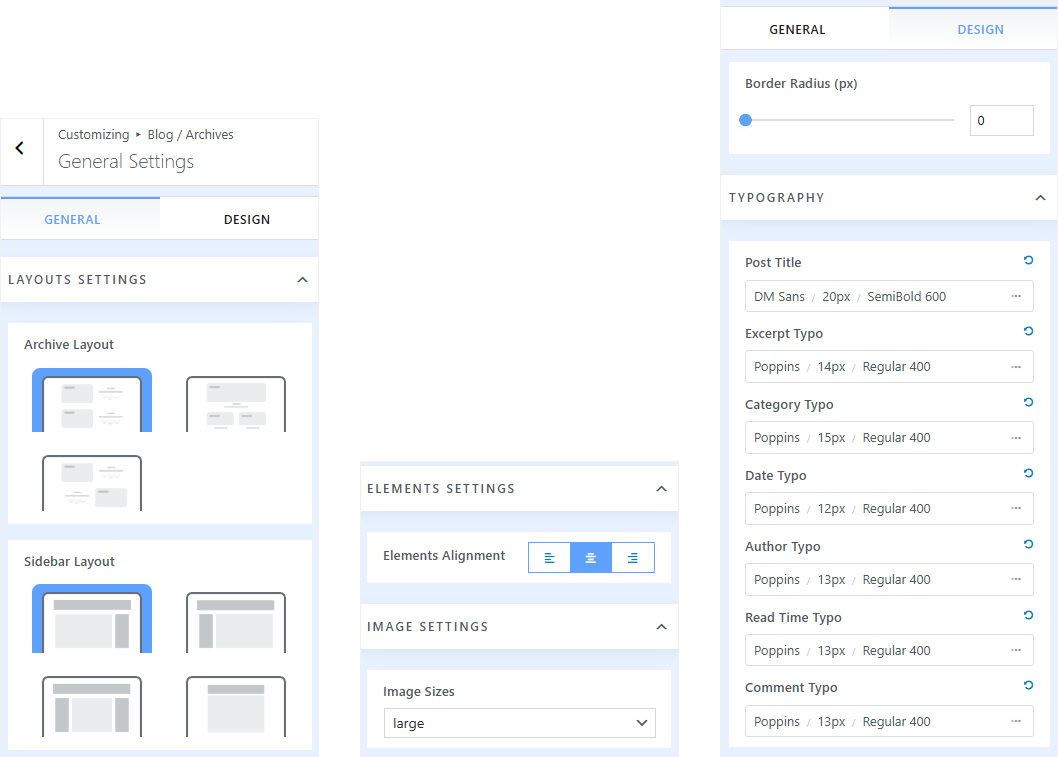
Task: Click the back arrow in the Customizing header
Action: pyautogui.click(x=20, y=149)
